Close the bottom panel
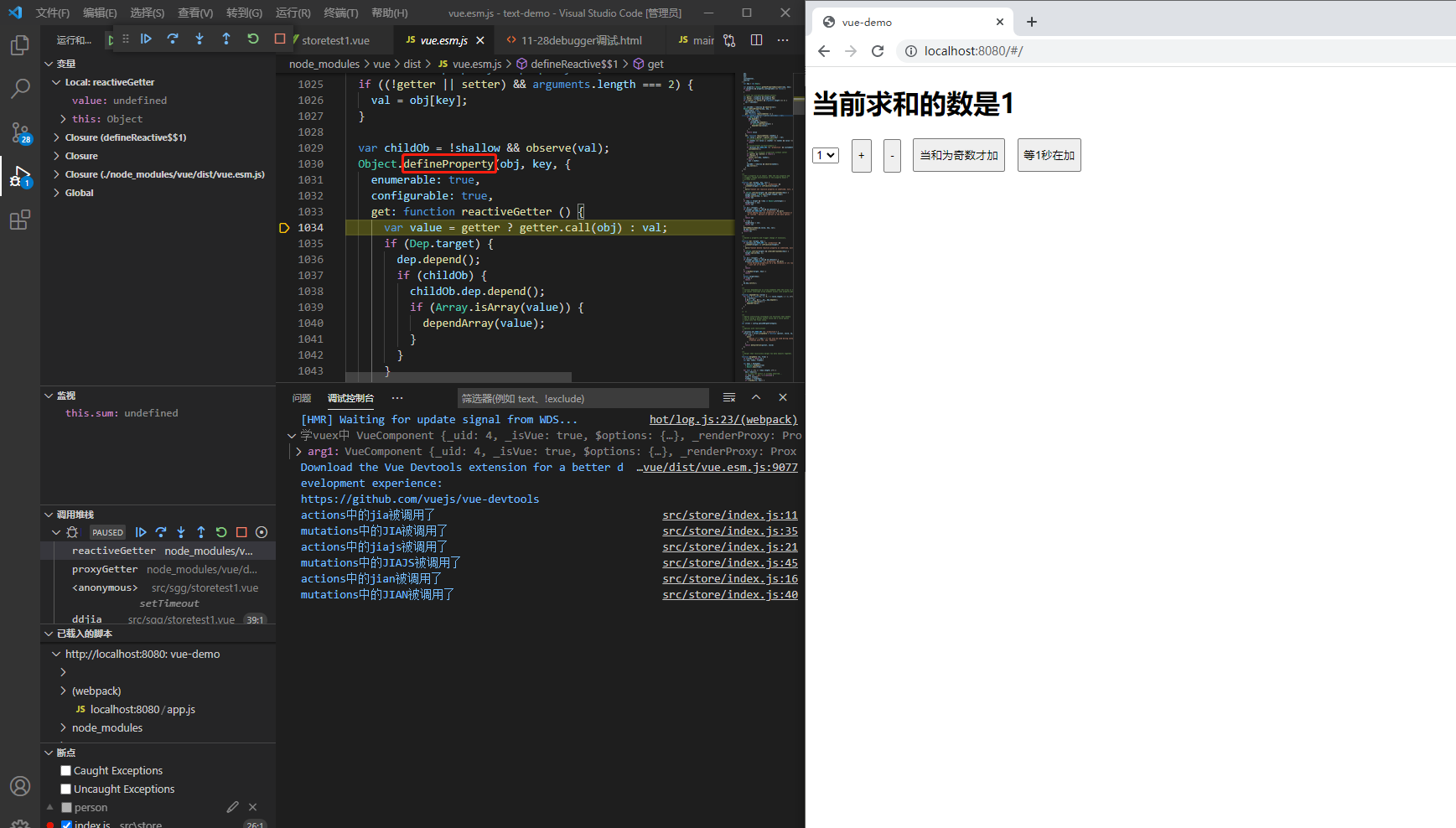Image resolution: width=1456 pixels, height=828 pixels. [x=783, y=397]
